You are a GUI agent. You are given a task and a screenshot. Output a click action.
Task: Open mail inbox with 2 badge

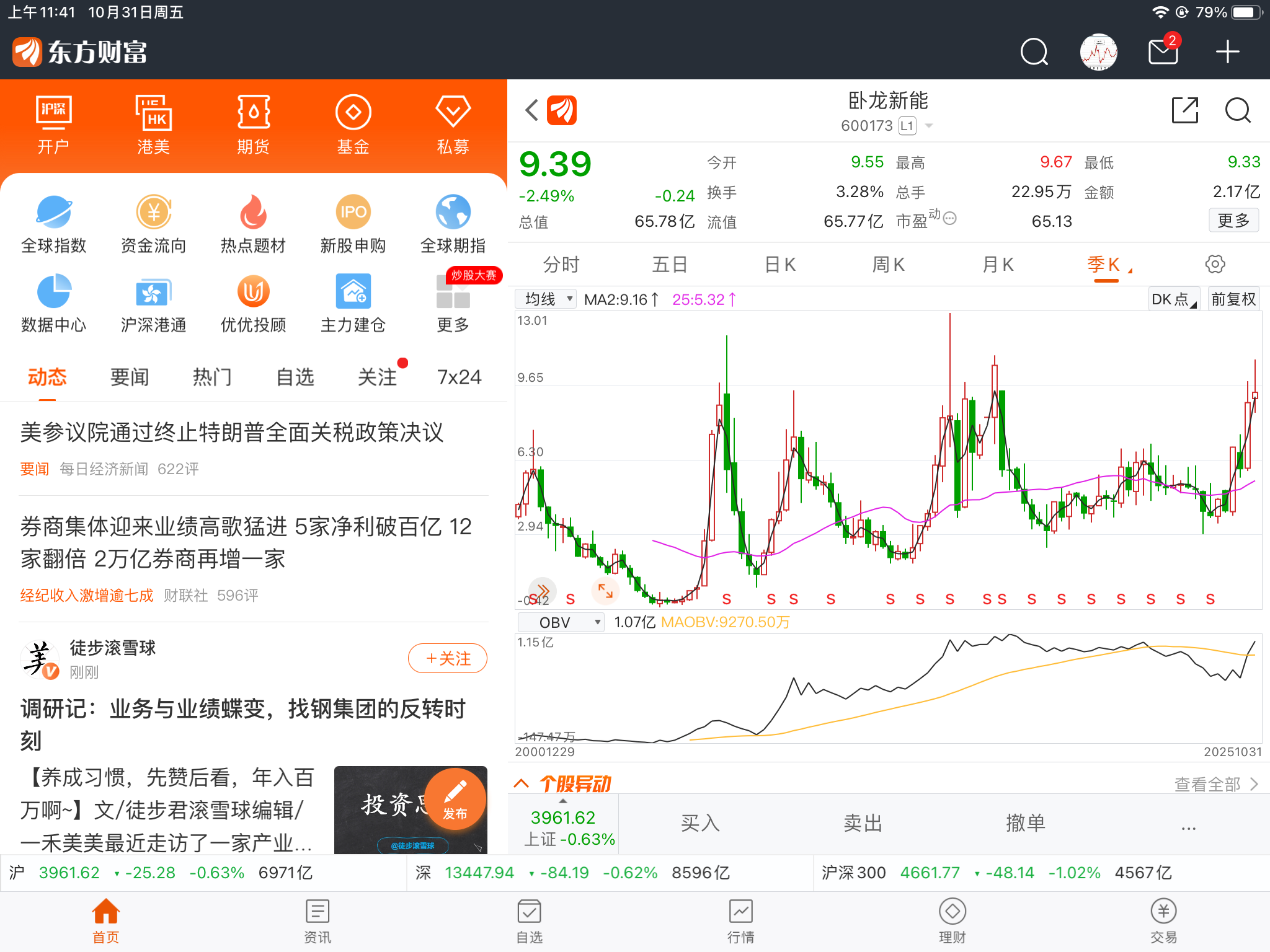pyautogui.click(x=1163, y=52)
